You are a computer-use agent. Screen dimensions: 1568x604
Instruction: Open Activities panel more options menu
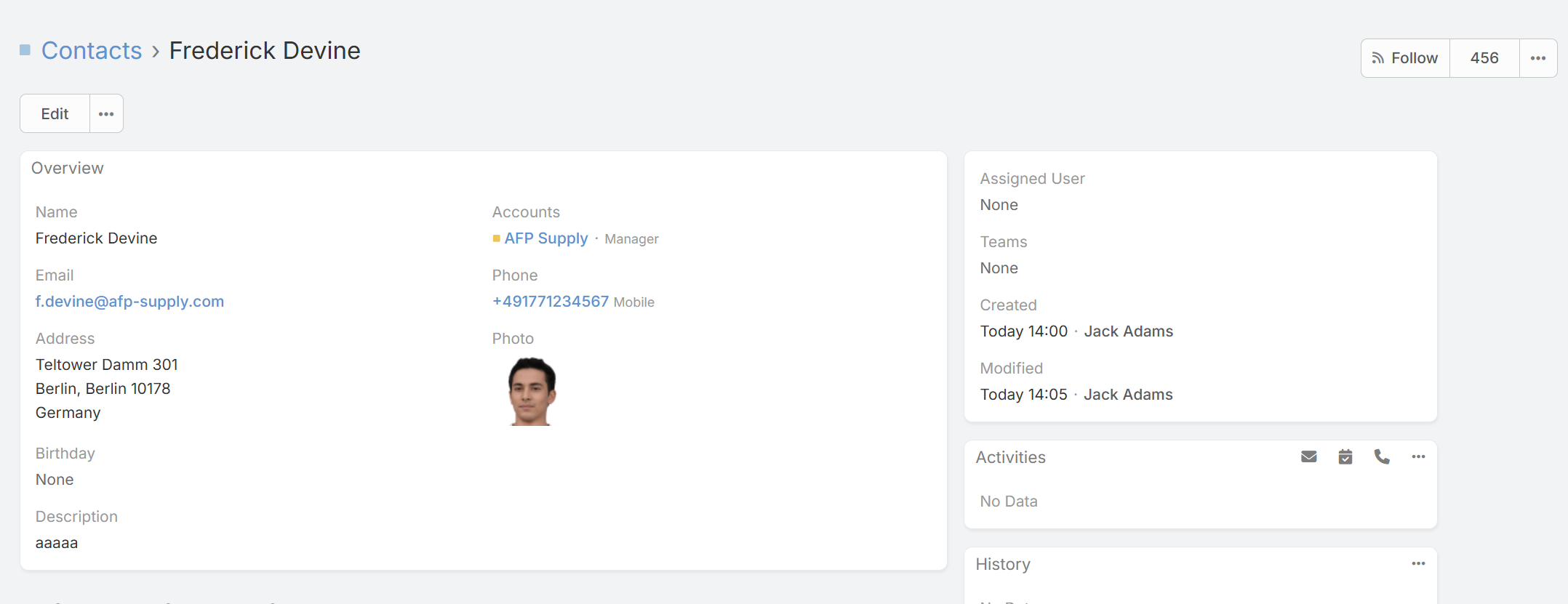1418,457
